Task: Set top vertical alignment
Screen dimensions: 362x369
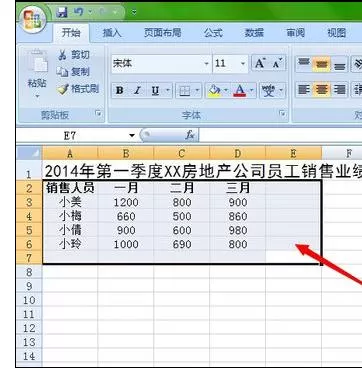Action: click(x=303, y=64)
